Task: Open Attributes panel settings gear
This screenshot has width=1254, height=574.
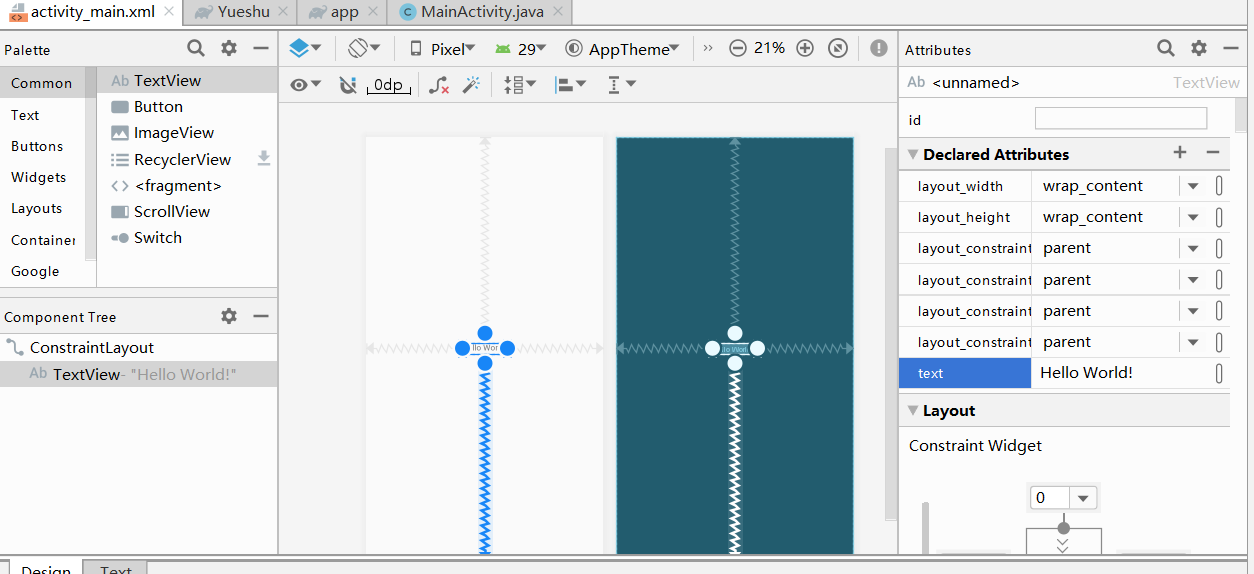Action: click(1199, 48)
